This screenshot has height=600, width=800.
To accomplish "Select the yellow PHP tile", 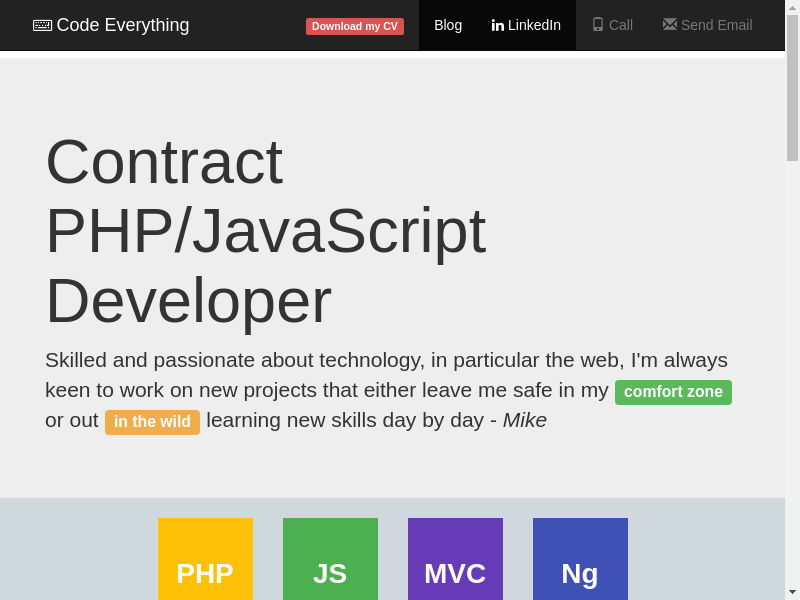I will (x=205, y=559).
